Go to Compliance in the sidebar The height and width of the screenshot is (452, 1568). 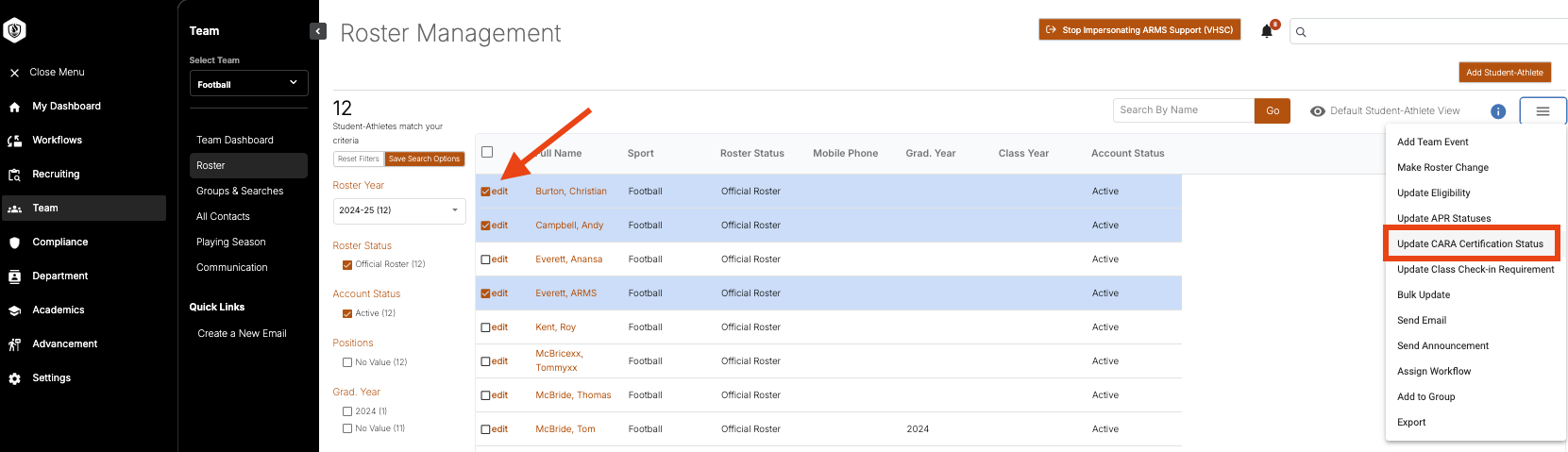tap(60, 242)
